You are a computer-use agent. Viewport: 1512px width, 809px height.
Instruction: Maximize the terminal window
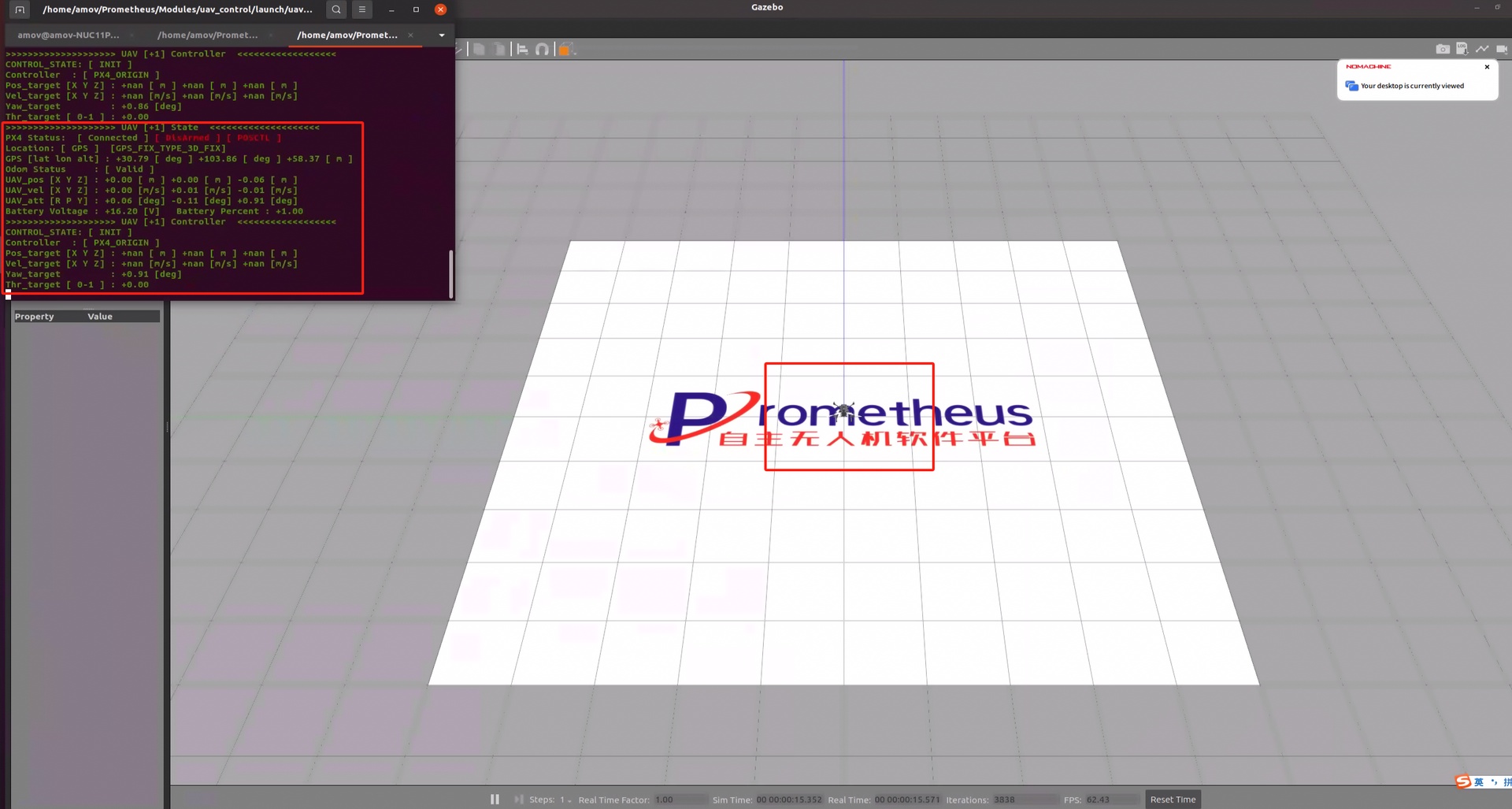pyautogui.click(x=416, y=9)
